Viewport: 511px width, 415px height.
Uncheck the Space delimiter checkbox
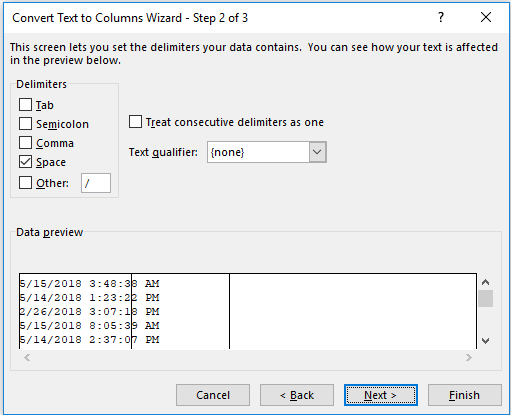pos(25,162)
